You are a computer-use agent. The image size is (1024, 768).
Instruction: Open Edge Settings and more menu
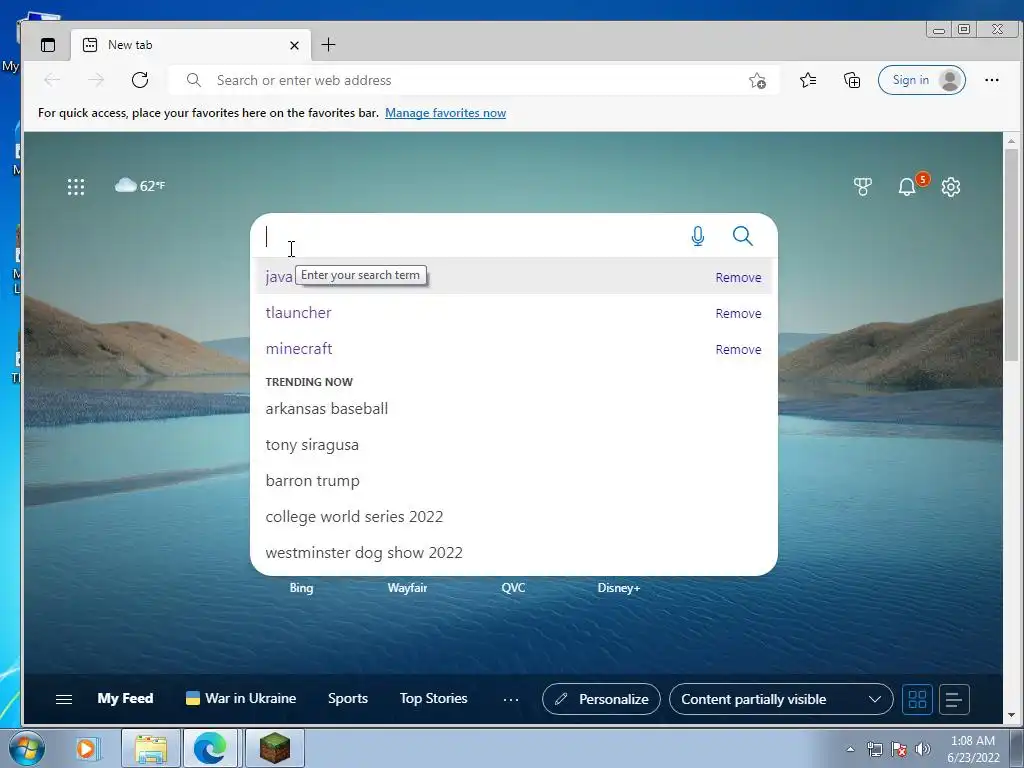click(991, 80)
